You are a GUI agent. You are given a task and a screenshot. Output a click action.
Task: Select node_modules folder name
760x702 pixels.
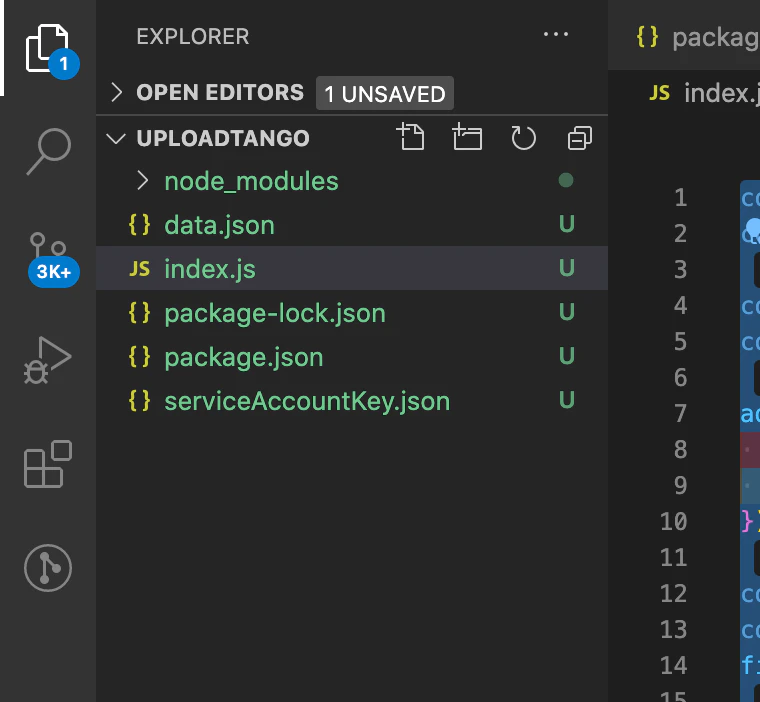click(251, 181)
